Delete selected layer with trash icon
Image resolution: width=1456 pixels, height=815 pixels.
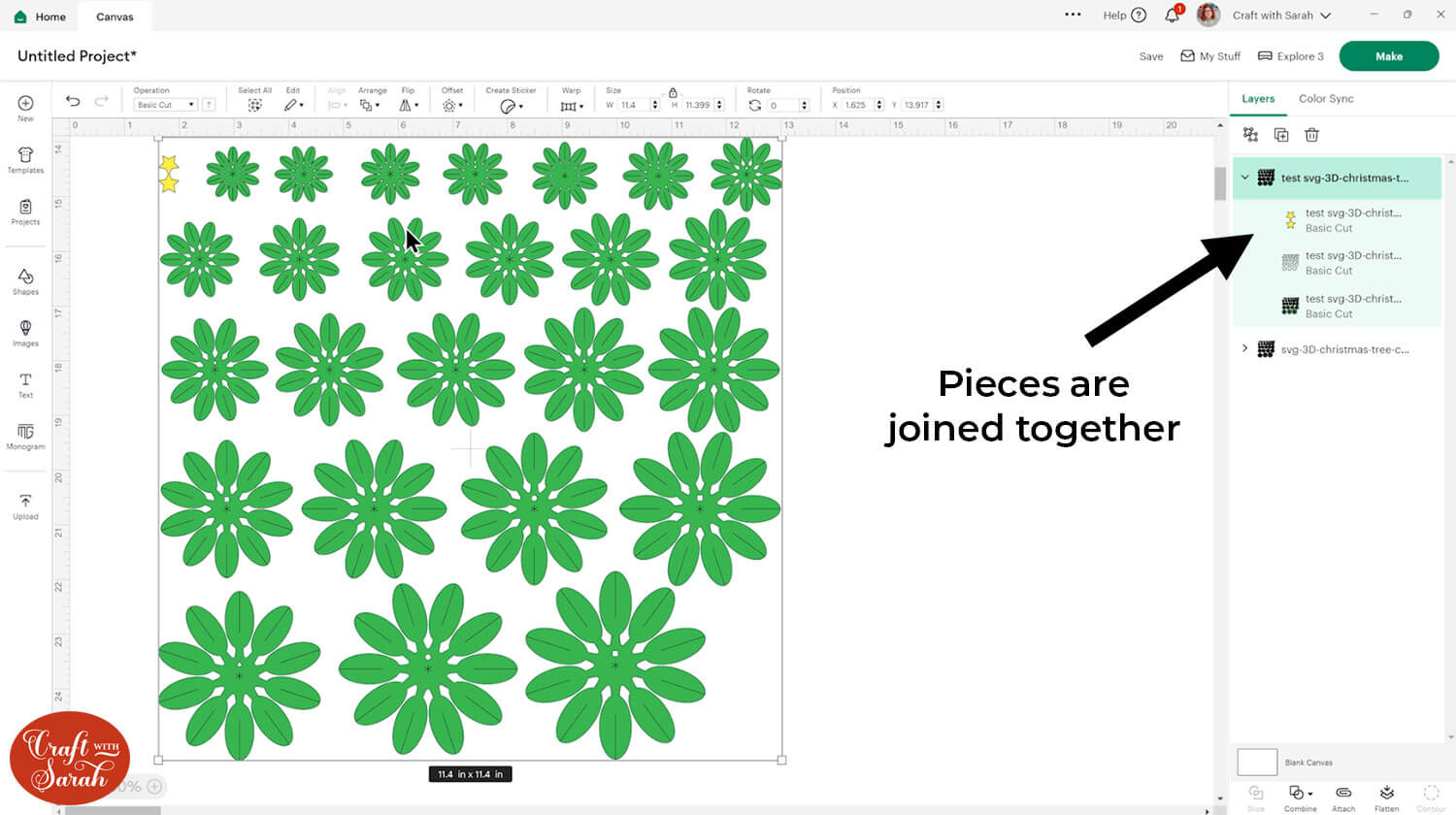point(1311,135)
